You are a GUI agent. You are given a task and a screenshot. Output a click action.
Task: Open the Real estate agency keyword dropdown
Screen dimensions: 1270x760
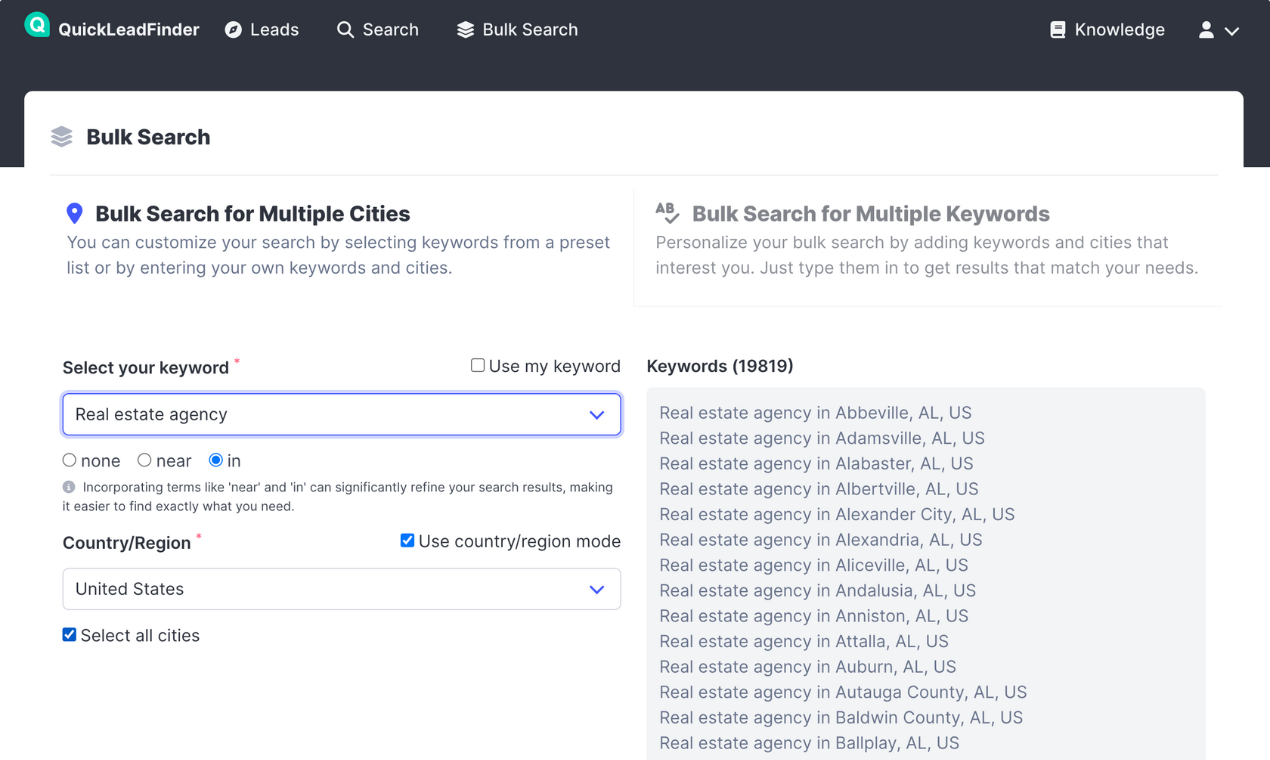(341, 415)
